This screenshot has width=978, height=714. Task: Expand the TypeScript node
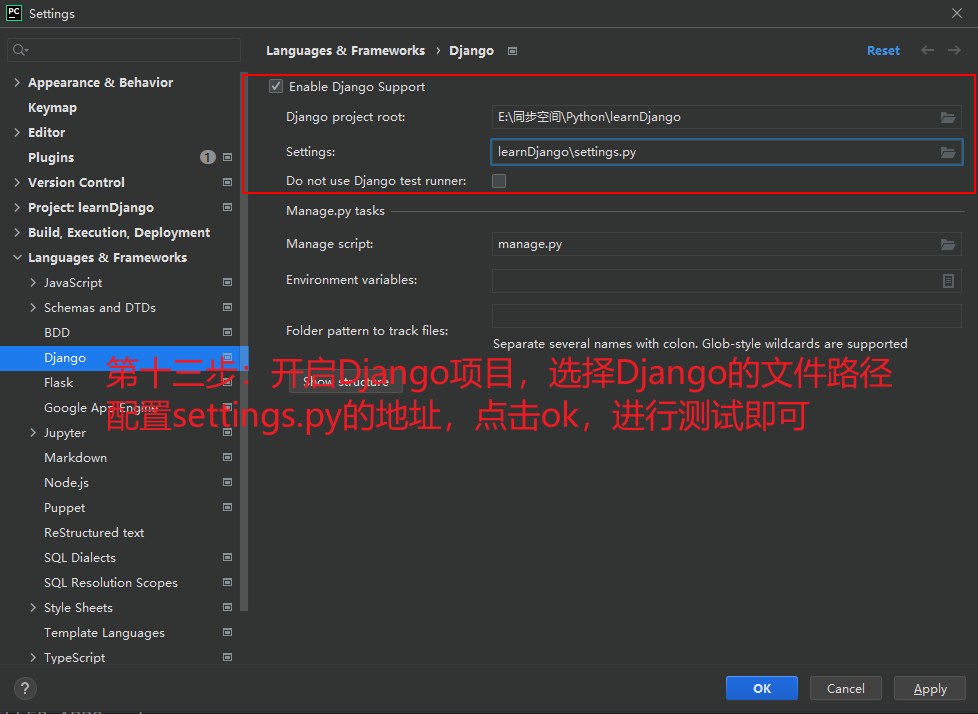point(33,657)
